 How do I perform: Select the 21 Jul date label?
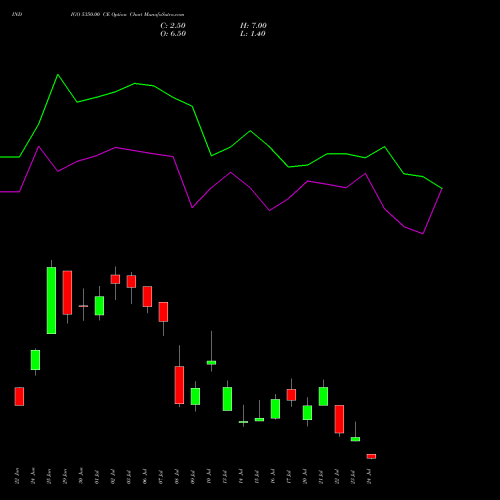click(x=321, y=476)
